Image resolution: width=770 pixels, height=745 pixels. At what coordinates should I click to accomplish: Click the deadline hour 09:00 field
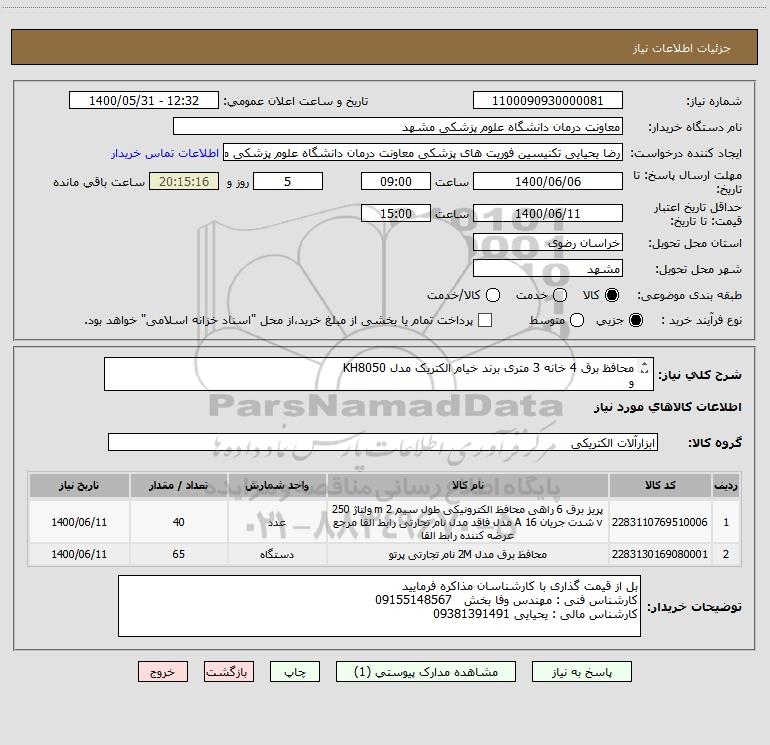pyautogui.click(x=396, y=182)
